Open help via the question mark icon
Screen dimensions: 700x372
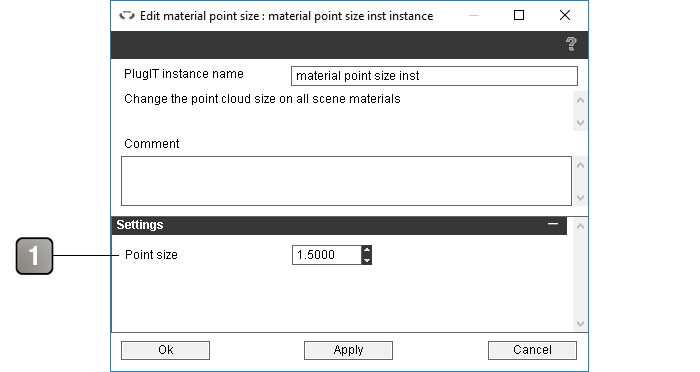(571, 44)
